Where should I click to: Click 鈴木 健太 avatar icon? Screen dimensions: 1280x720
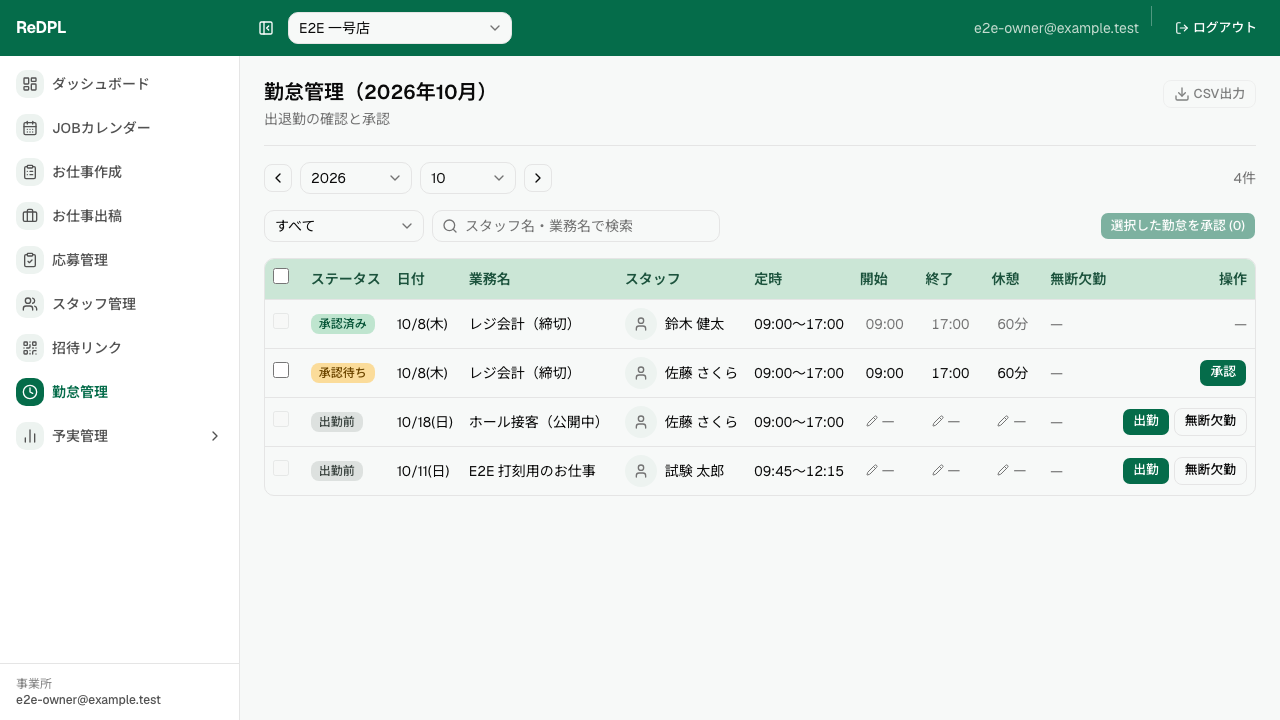pos(641,324)
